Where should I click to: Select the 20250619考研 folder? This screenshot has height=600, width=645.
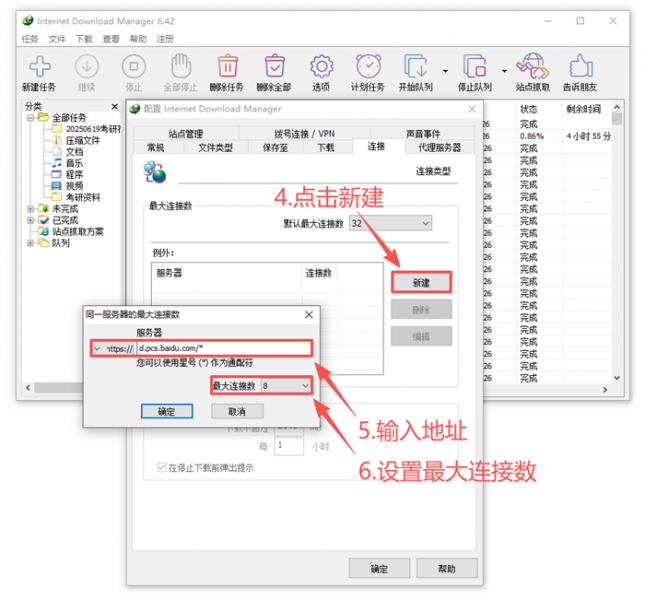93,129
